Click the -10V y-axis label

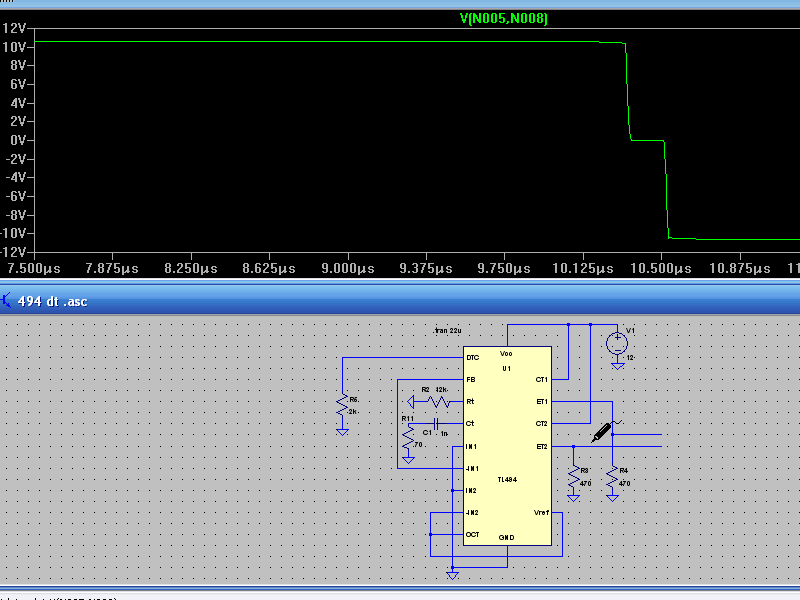tap(13, 233)
